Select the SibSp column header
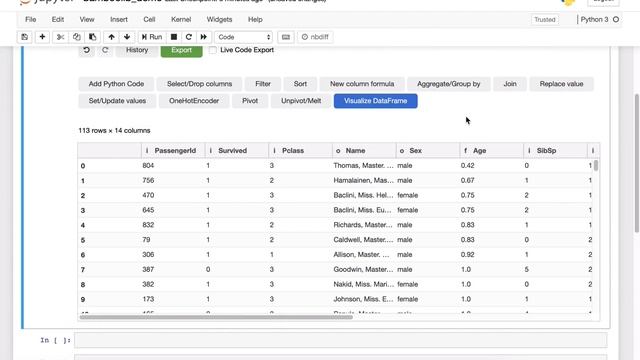Viewport: 640px width, 360px height. (x=555, y=151)
